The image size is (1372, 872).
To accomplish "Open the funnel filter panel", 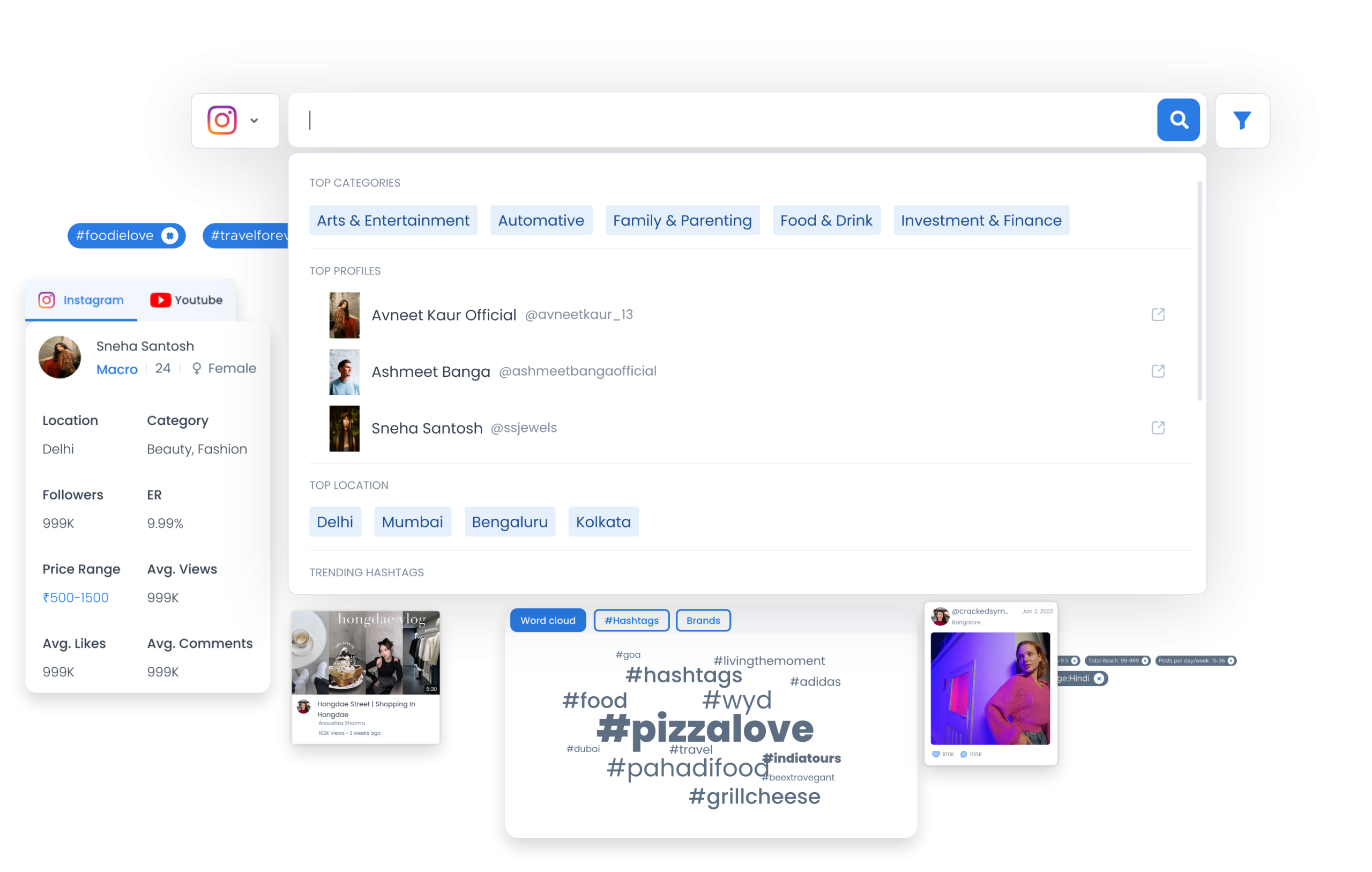I will pyautogui.click(x=1242, y=121).
